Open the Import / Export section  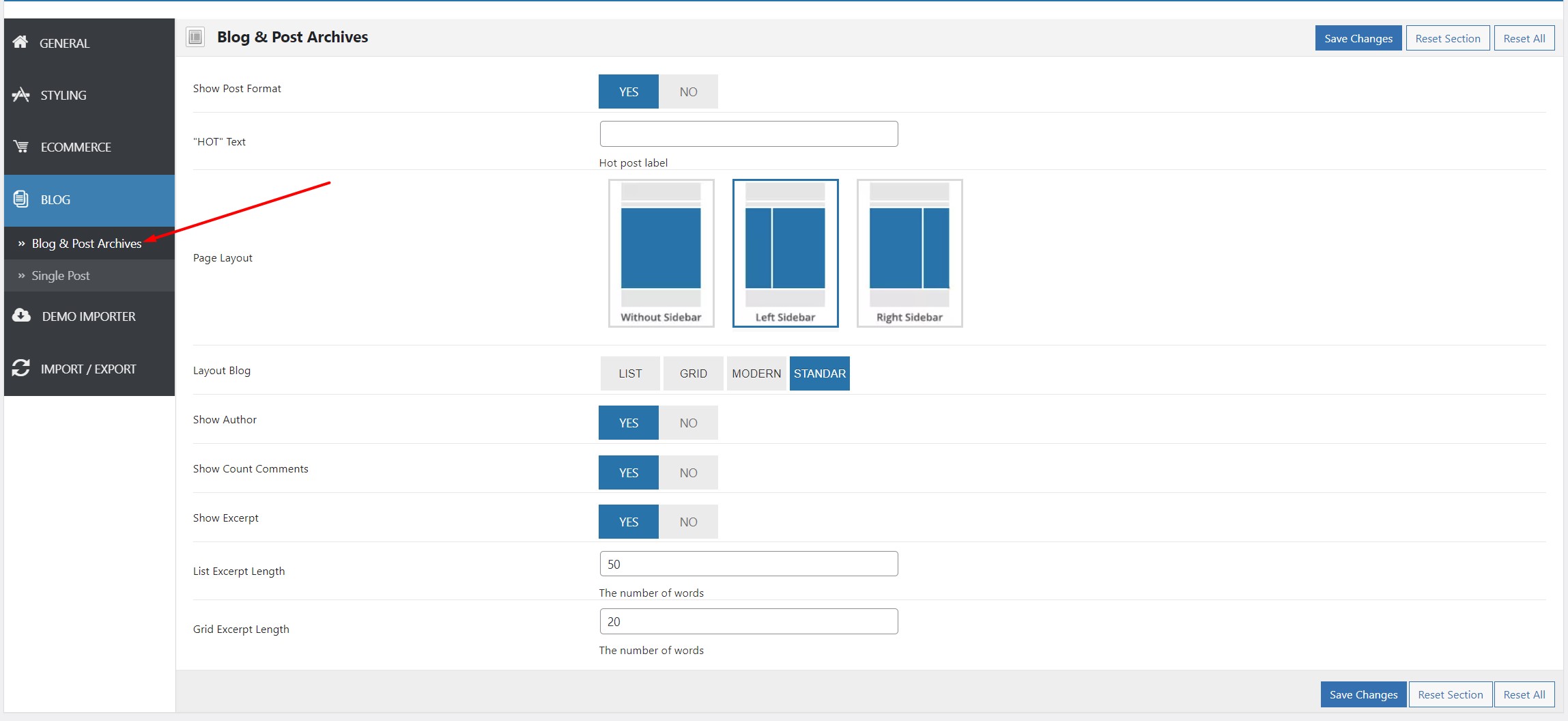tap(89, 369)
